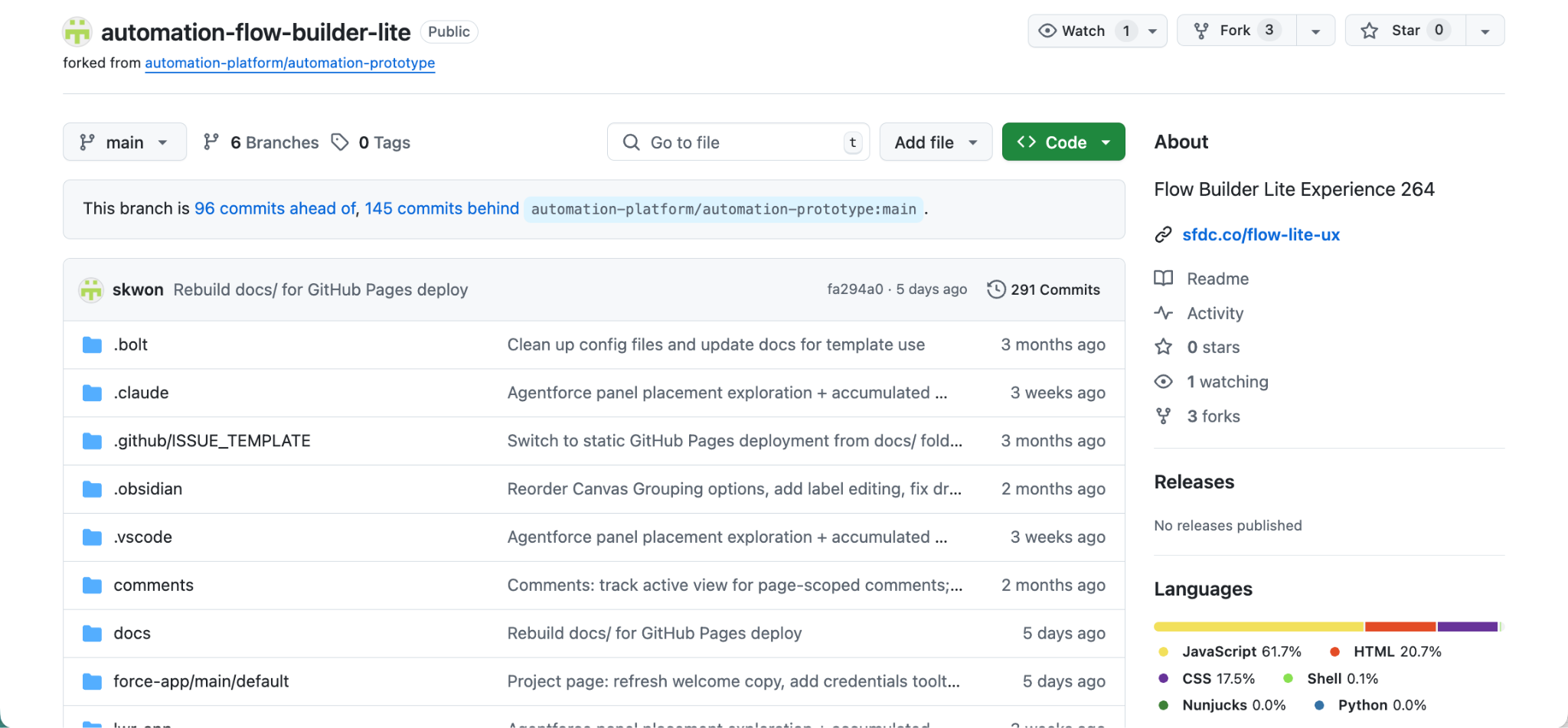Click the .bolt folder icon
This screenshot has height=728, width=1568.
point(92,345)
